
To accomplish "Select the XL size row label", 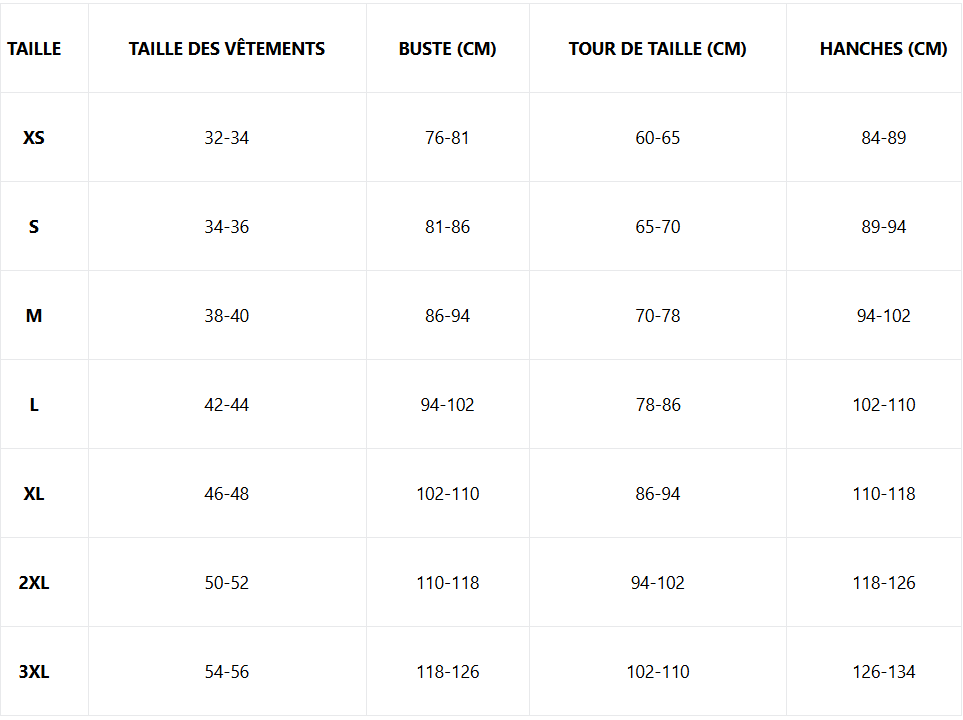I will pos(34,494).
